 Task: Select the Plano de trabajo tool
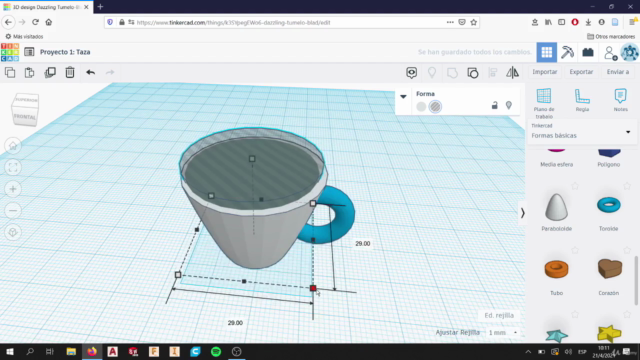pos(544,103)
